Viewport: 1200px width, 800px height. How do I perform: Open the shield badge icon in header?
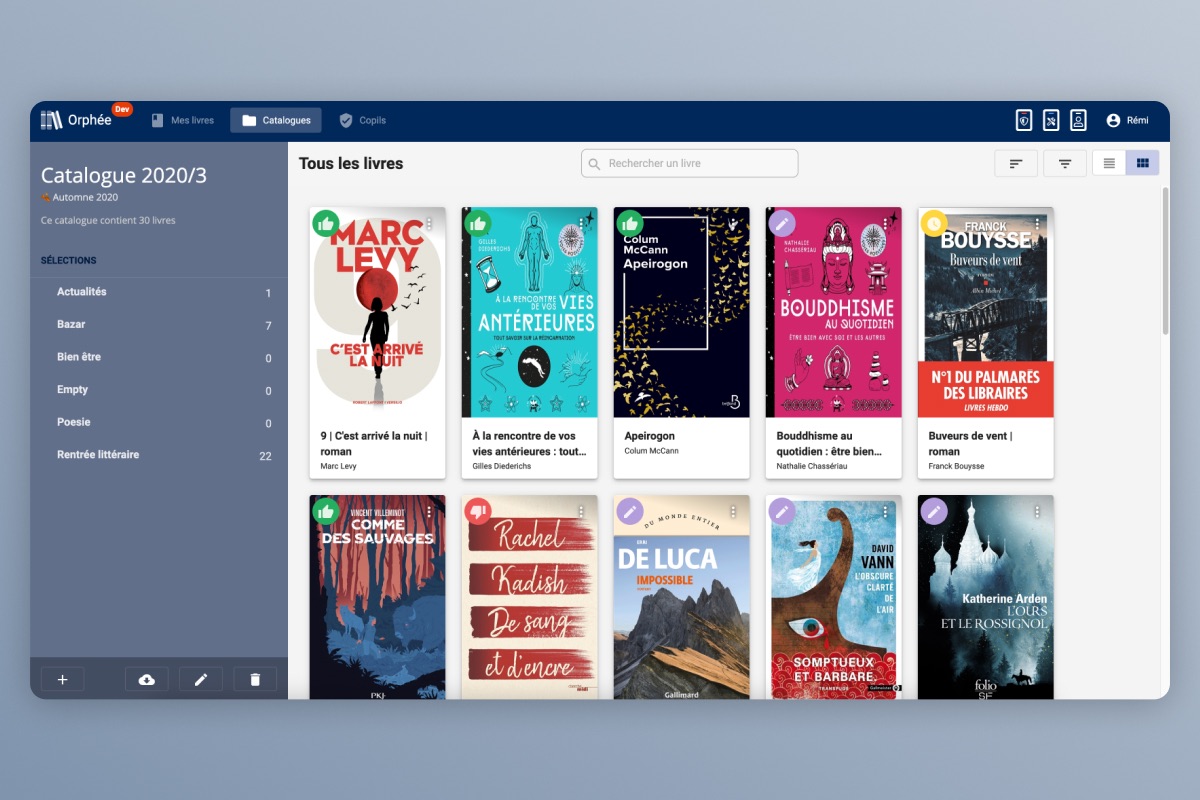point(1024,120)
